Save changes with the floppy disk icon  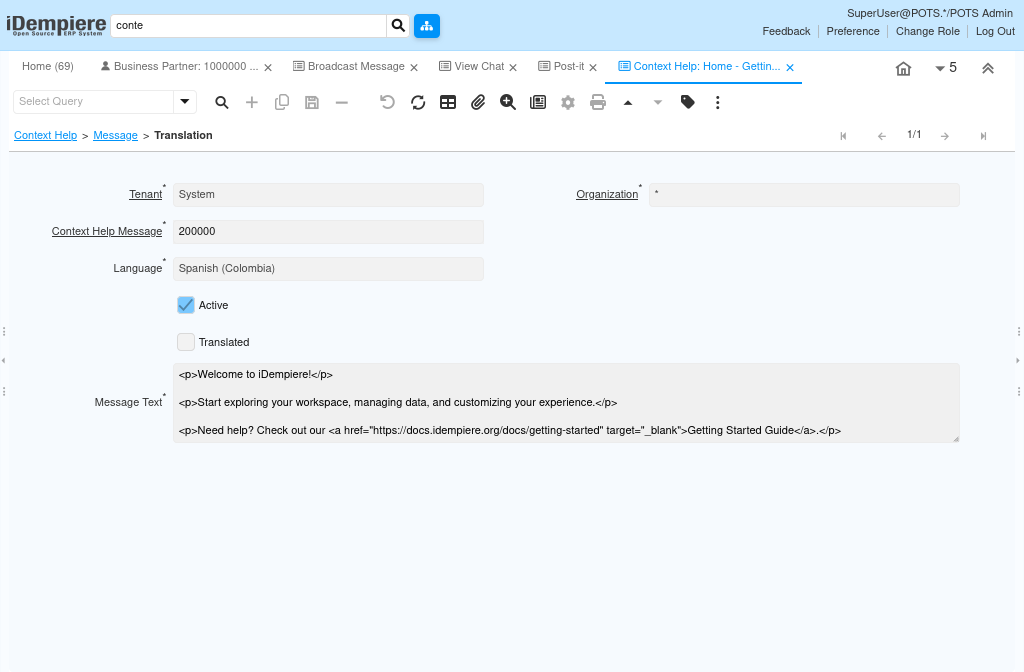point(312,103)
